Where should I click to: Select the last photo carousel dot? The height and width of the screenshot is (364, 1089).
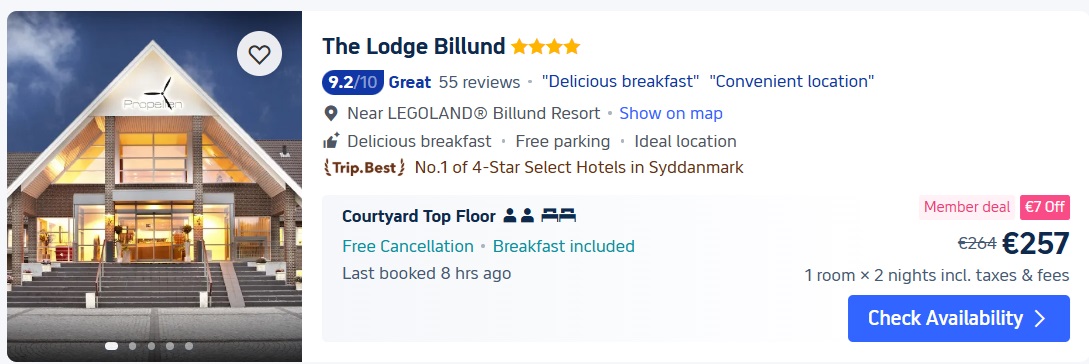pos(189,346)
